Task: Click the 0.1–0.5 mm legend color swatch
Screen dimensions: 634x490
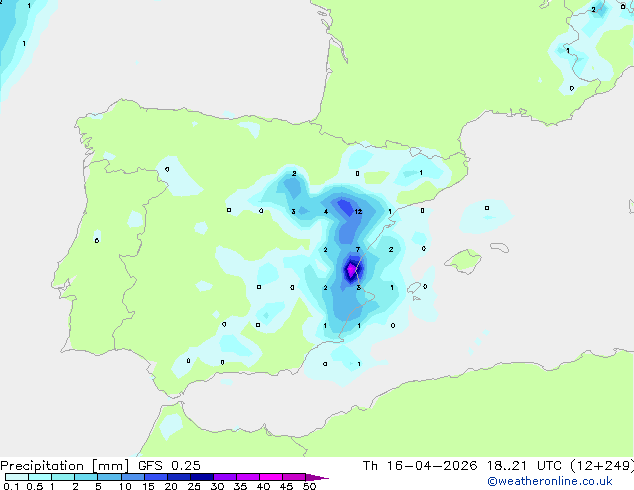Action: tap(17, 477)
